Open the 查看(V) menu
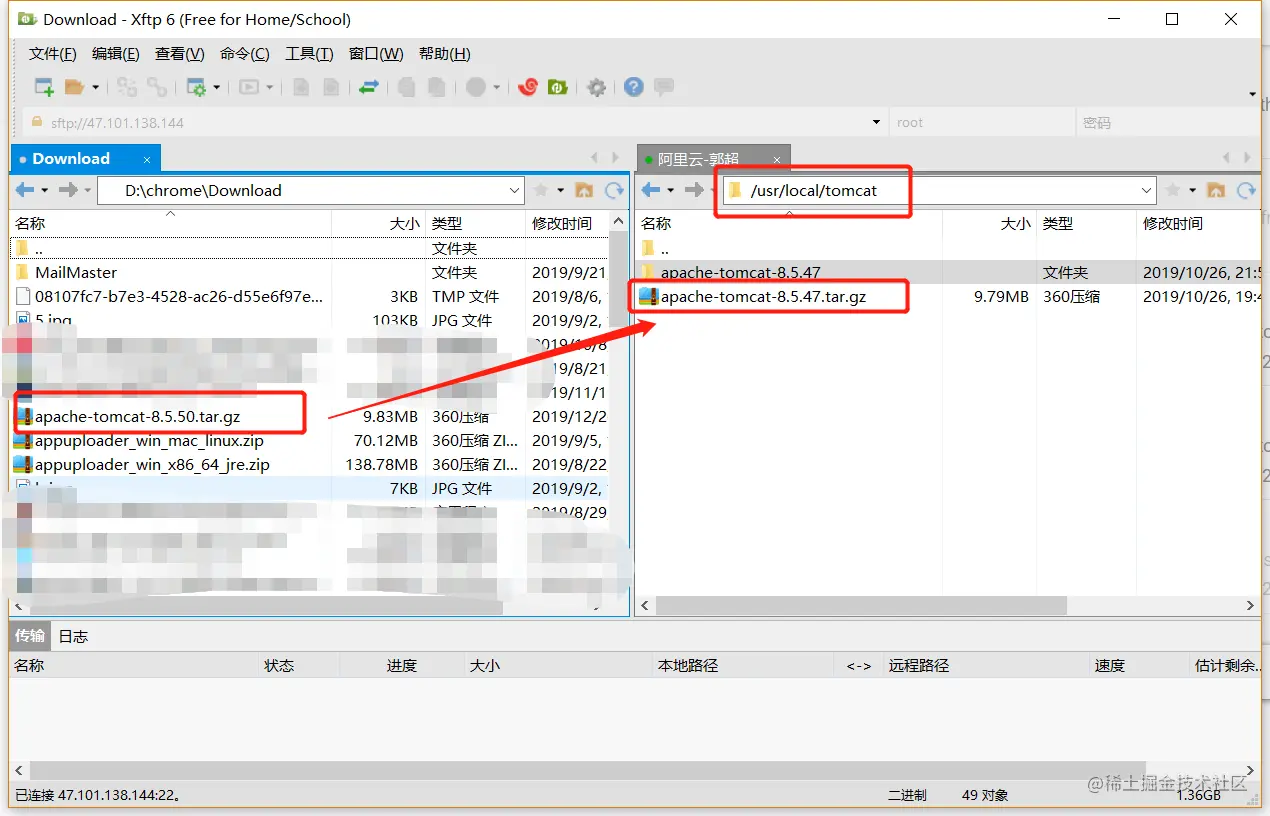Viewport: 1270px width, 816px height. tap(180, 54)
